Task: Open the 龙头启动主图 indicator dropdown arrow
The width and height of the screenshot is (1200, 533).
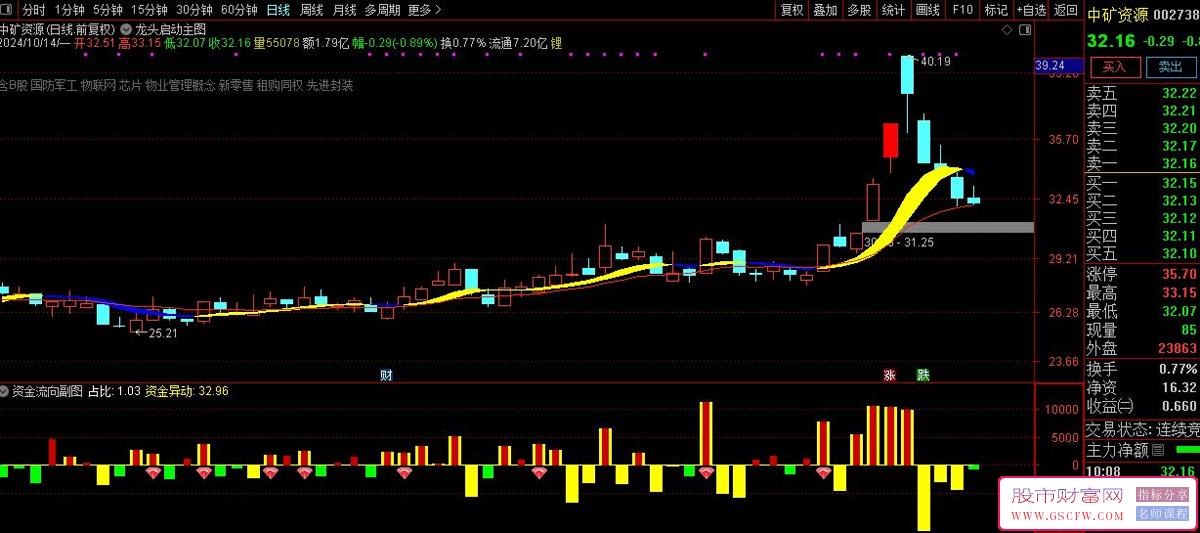Action: click(x=125, y=30)
